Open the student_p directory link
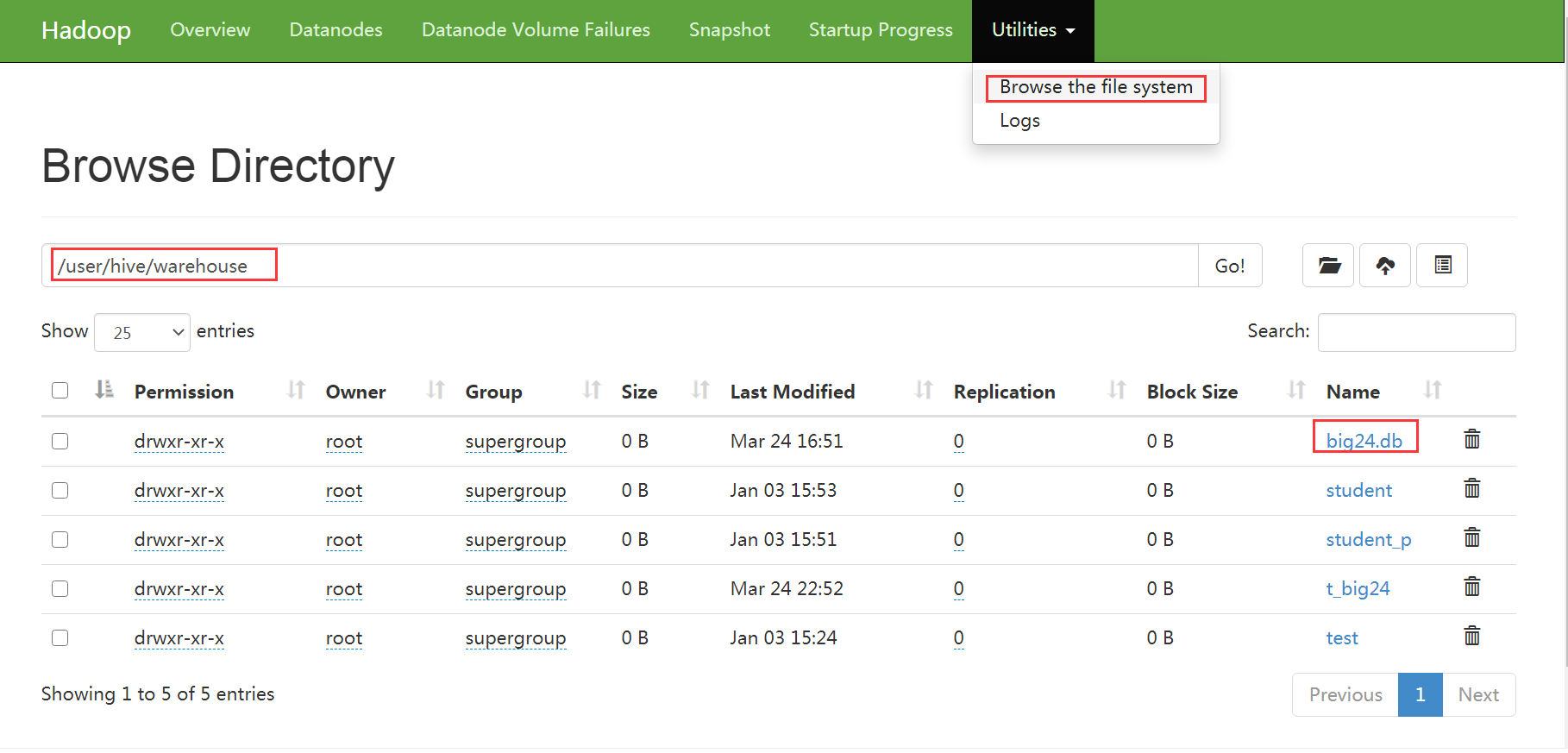Image resolution: width=1568 pixels, height=753 pixels. (x=1369, y=539)
